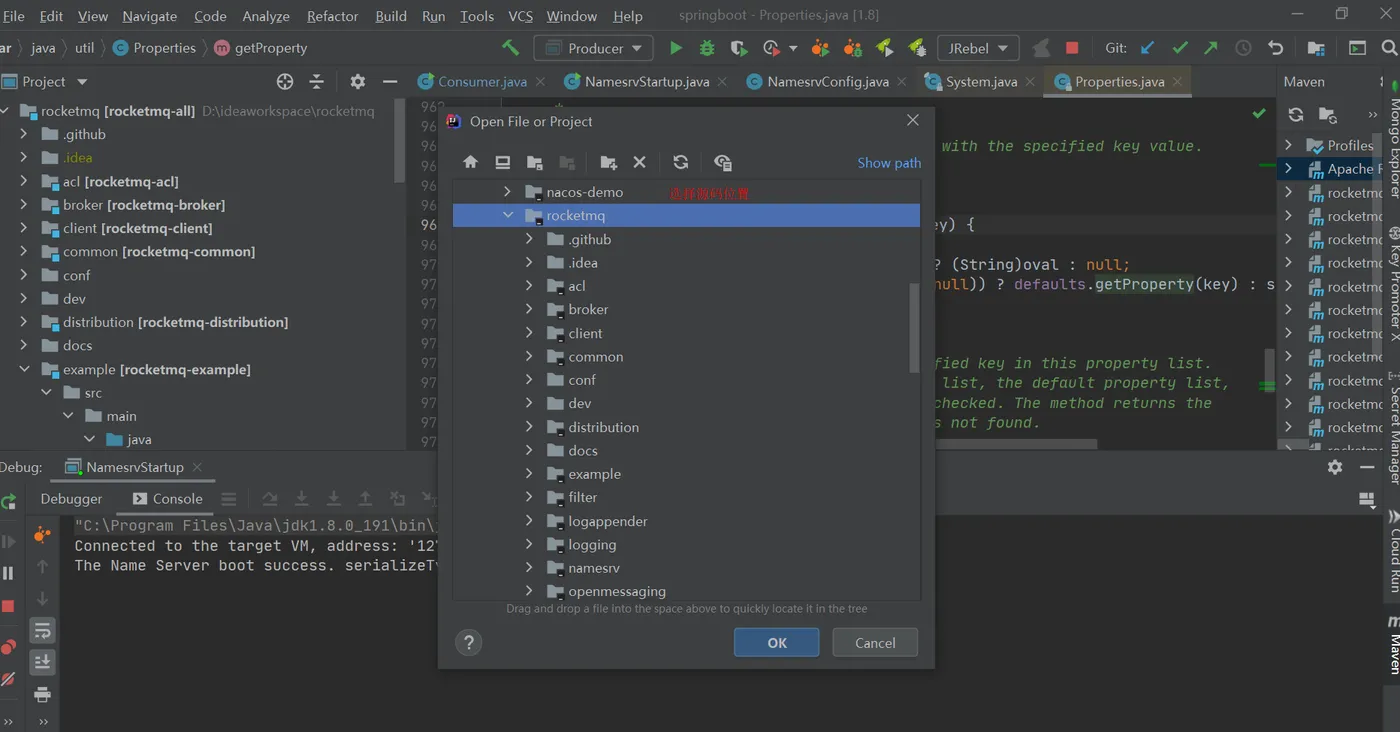The height and width of the screenshot is (732, 1400).
Task: Go to home directory in Open dialog
Action: [x=470, y=162]
